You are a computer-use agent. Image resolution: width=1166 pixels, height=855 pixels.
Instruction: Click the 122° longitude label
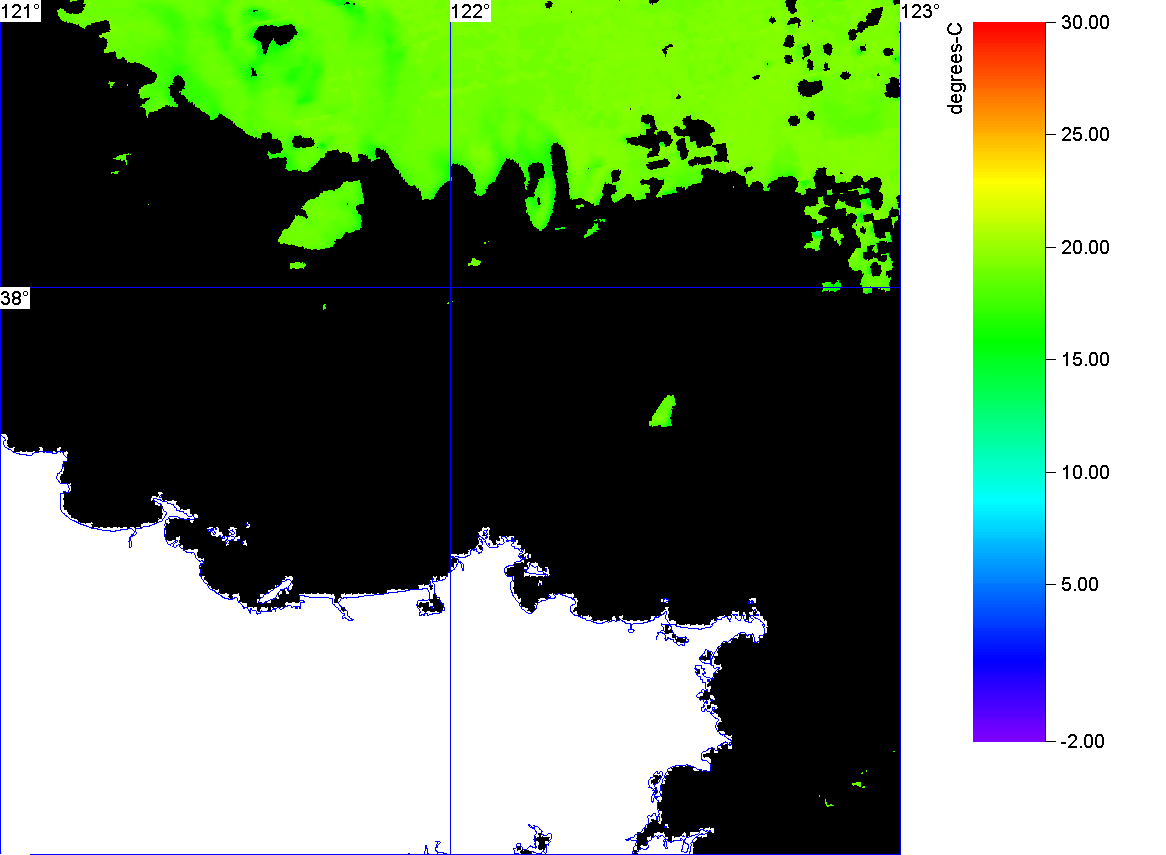(x=471, y=11)
